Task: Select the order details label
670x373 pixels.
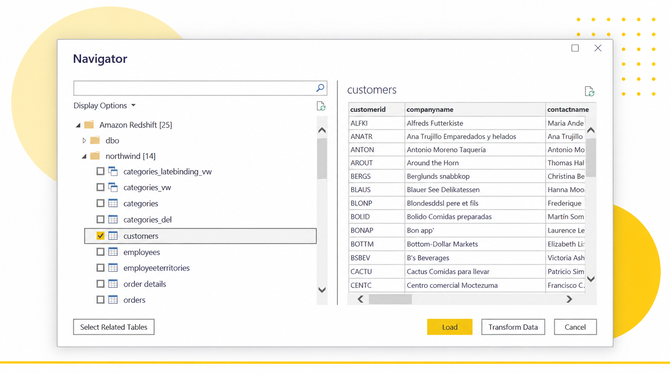Action: click(144, 284)
